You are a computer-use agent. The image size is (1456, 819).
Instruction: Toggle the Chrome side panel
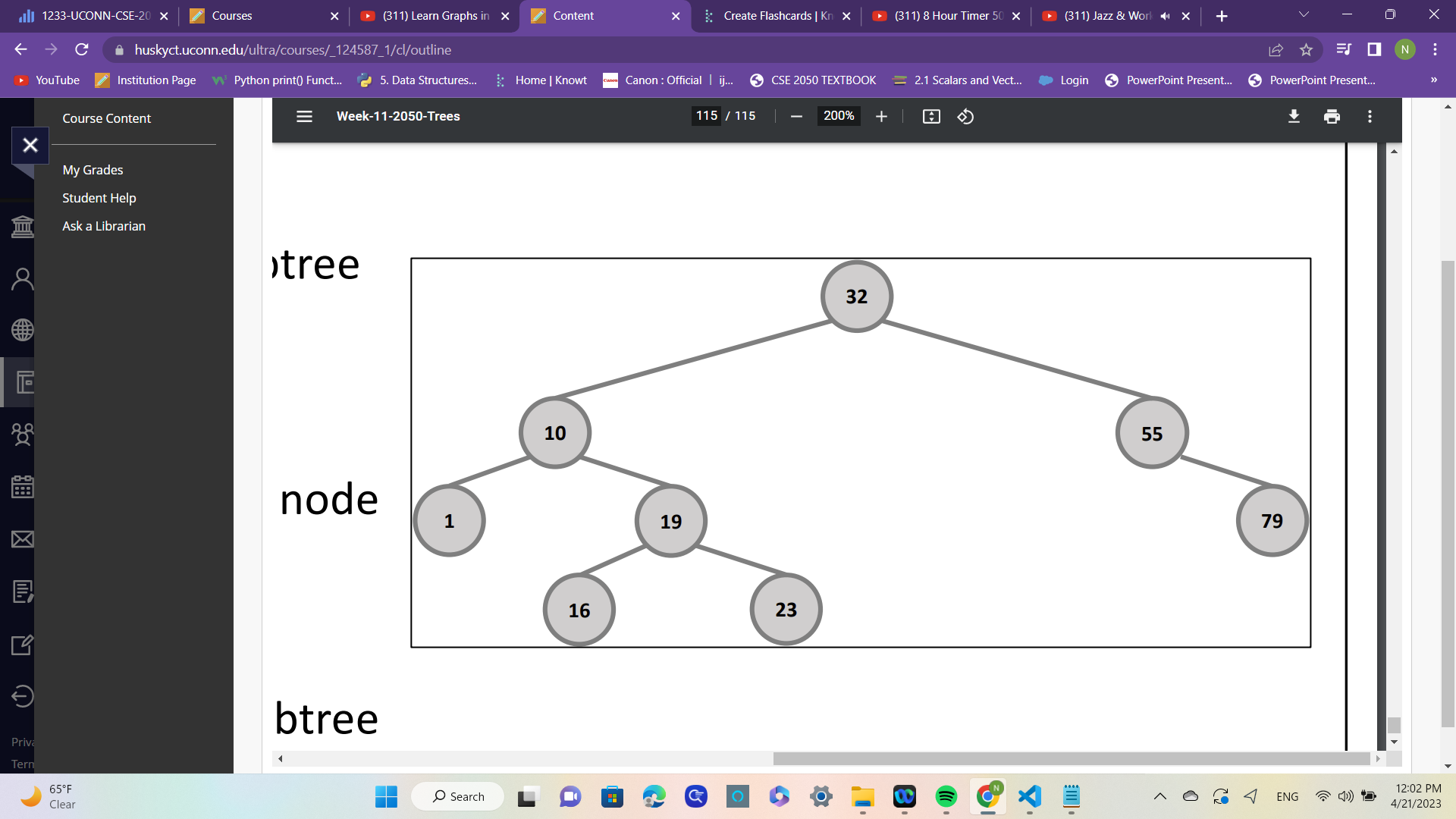(x=1374, y=49)
